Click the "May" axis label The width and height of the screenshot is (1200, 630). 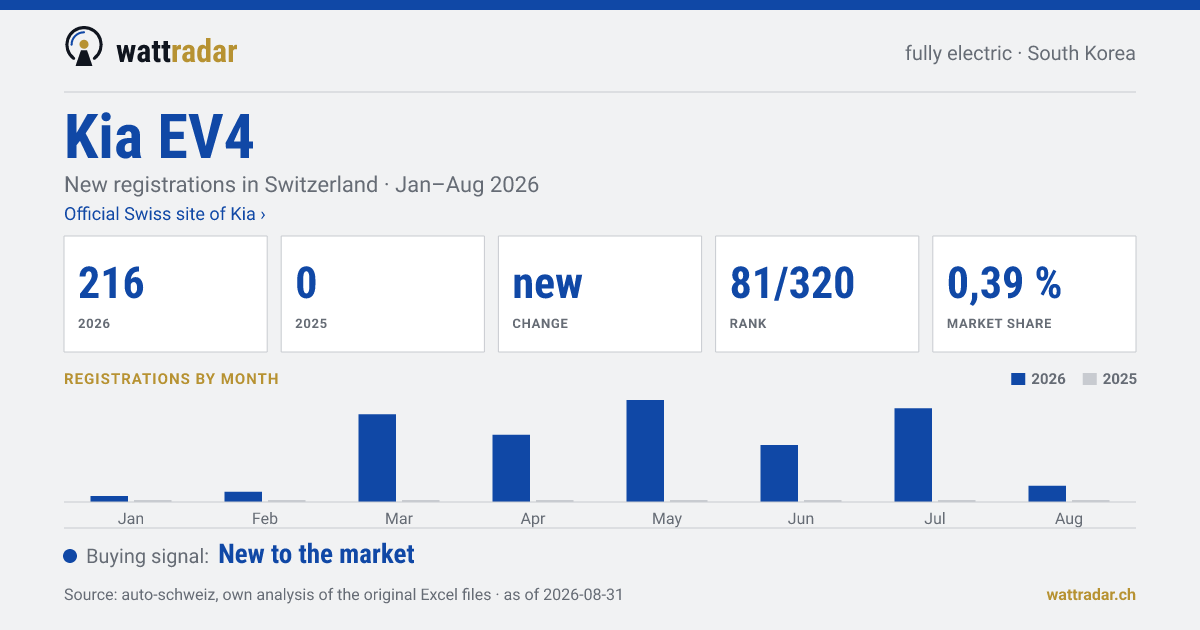(667, 519)
